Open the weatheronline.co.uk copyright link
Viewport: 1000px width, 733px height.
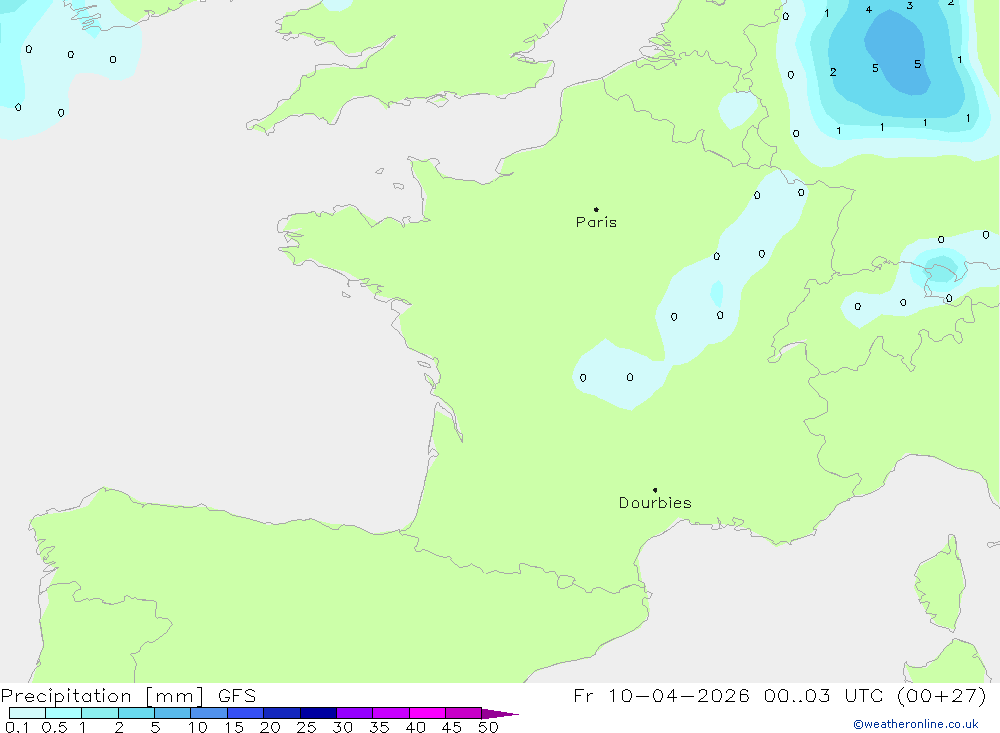click(916, 724)
